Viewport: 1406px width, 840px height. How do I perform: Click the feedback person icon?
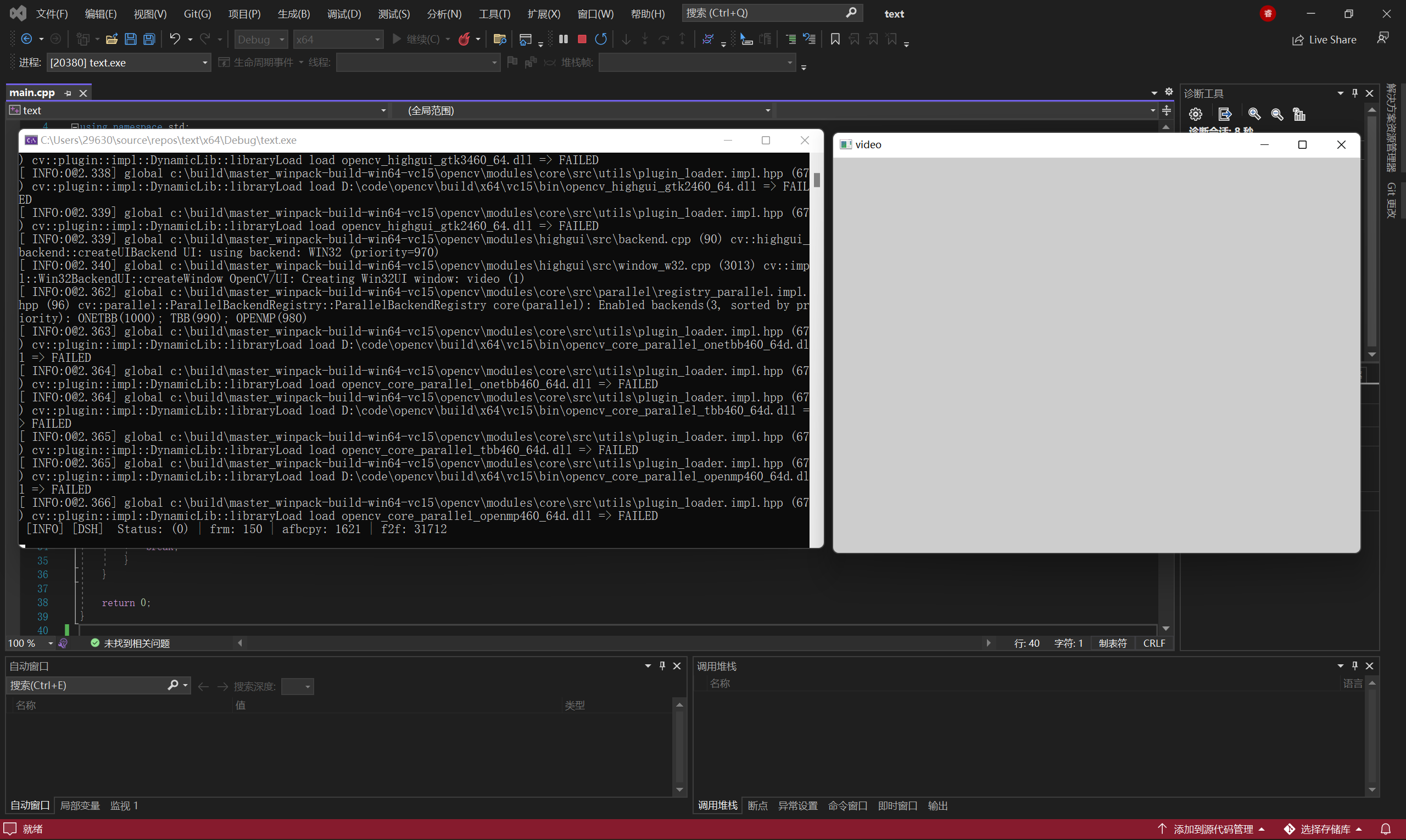[1383, 38]
